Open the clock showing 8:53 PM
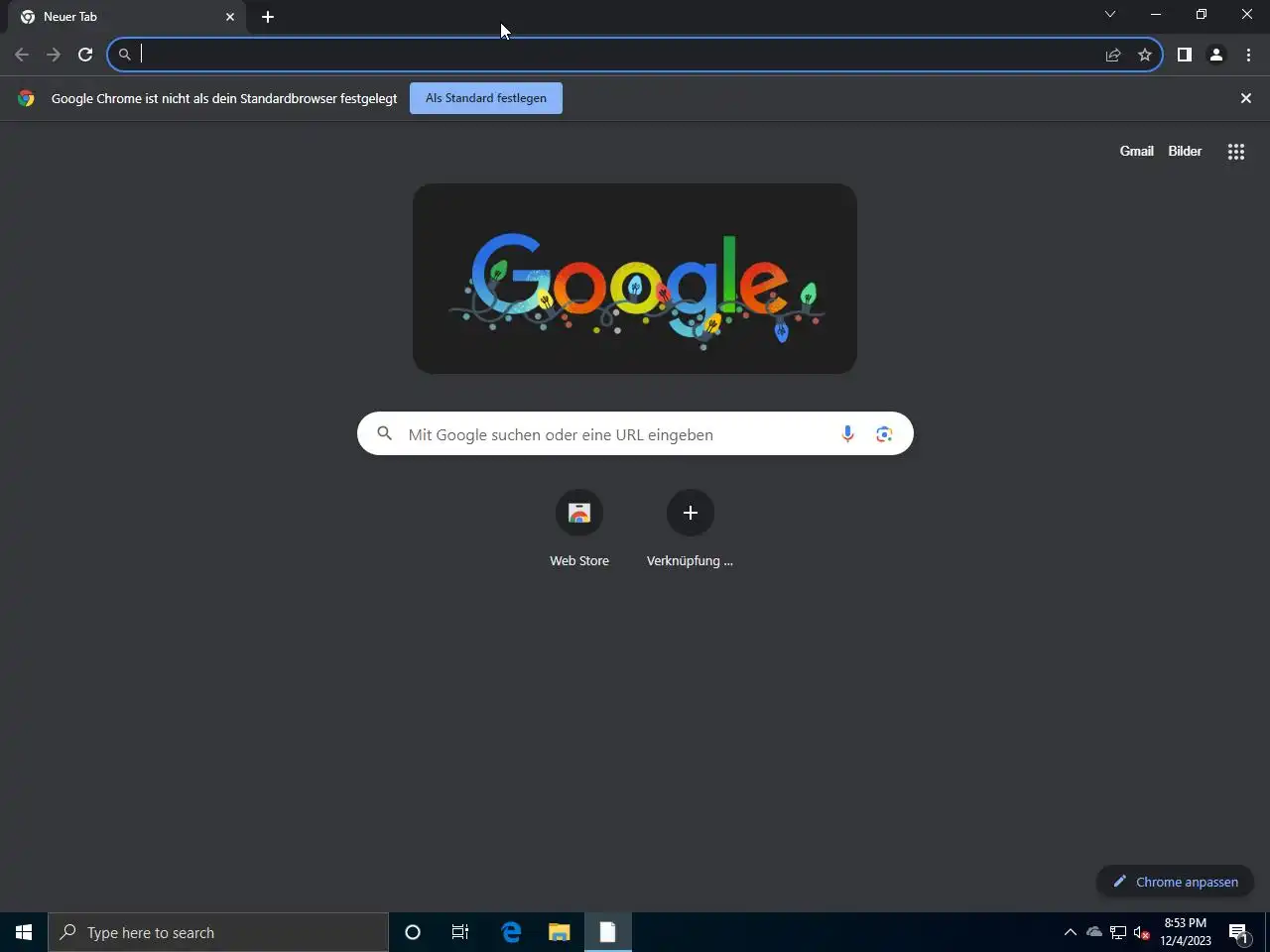Viewport: 1270px width, 952px height. [1186, 932]
